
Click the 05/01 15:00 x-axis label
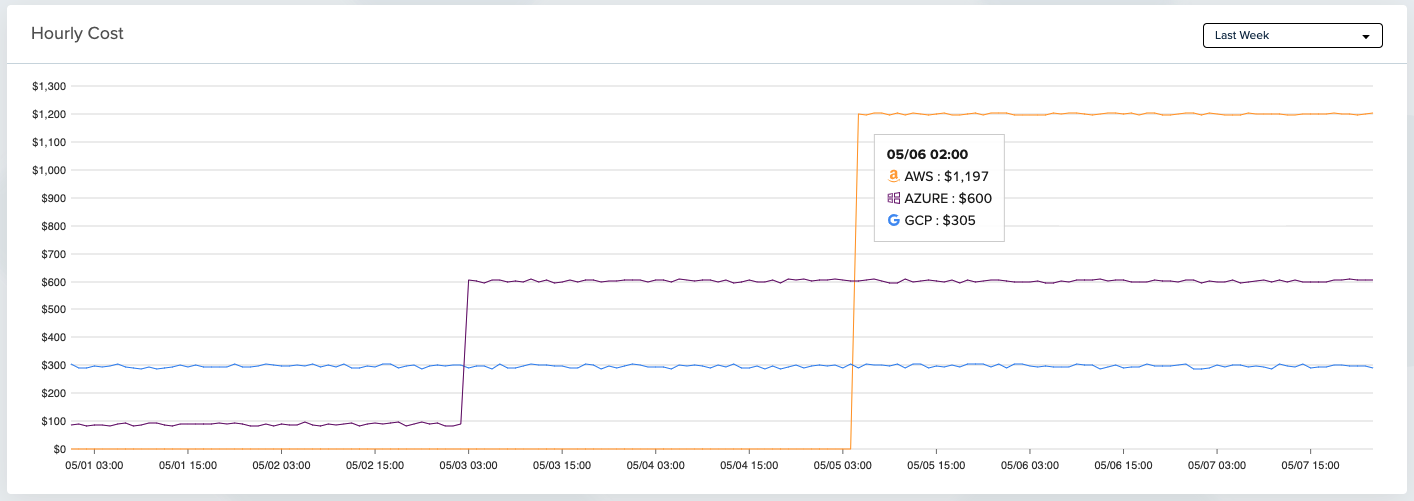(x=187, y=465)
